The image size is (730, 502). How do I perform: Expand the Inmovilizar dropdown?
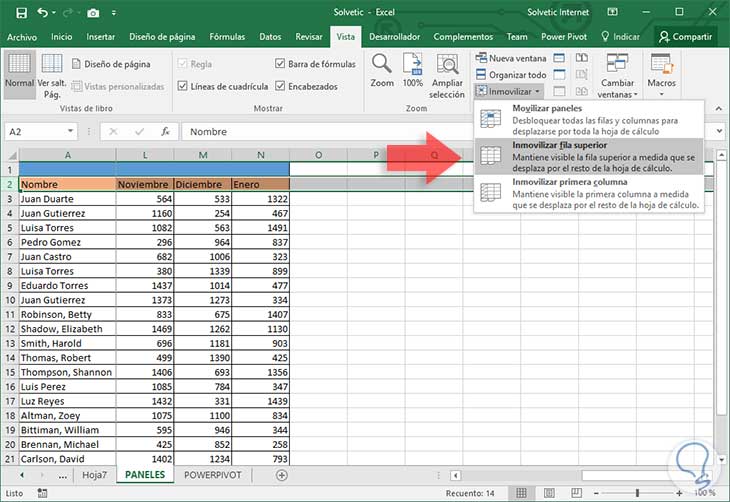tap(509, 91)
